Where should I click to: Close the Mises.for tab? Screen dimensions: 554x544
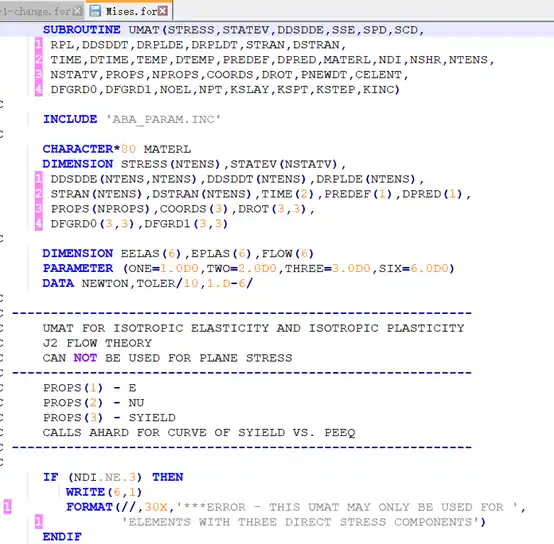coord(163,11)
